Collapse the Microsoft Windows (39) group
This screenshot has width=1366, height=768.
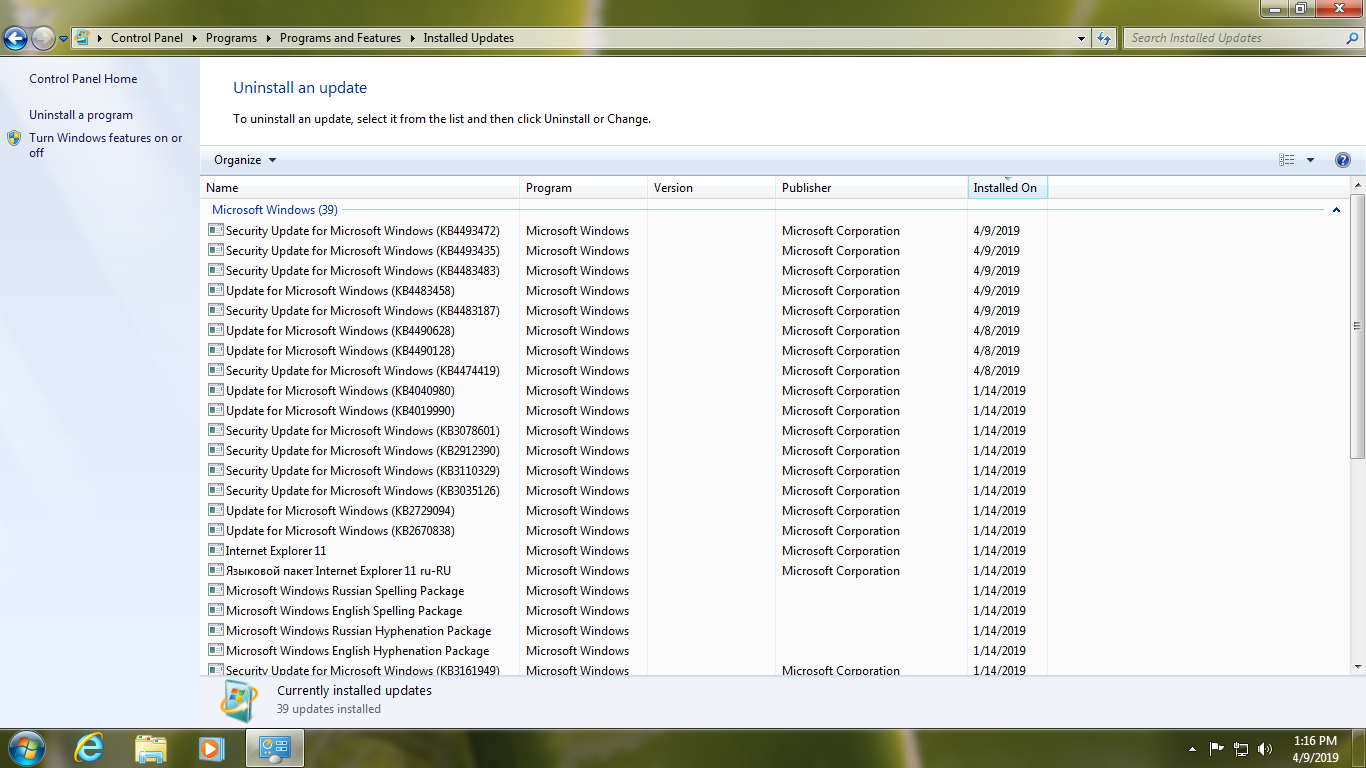1336,210
